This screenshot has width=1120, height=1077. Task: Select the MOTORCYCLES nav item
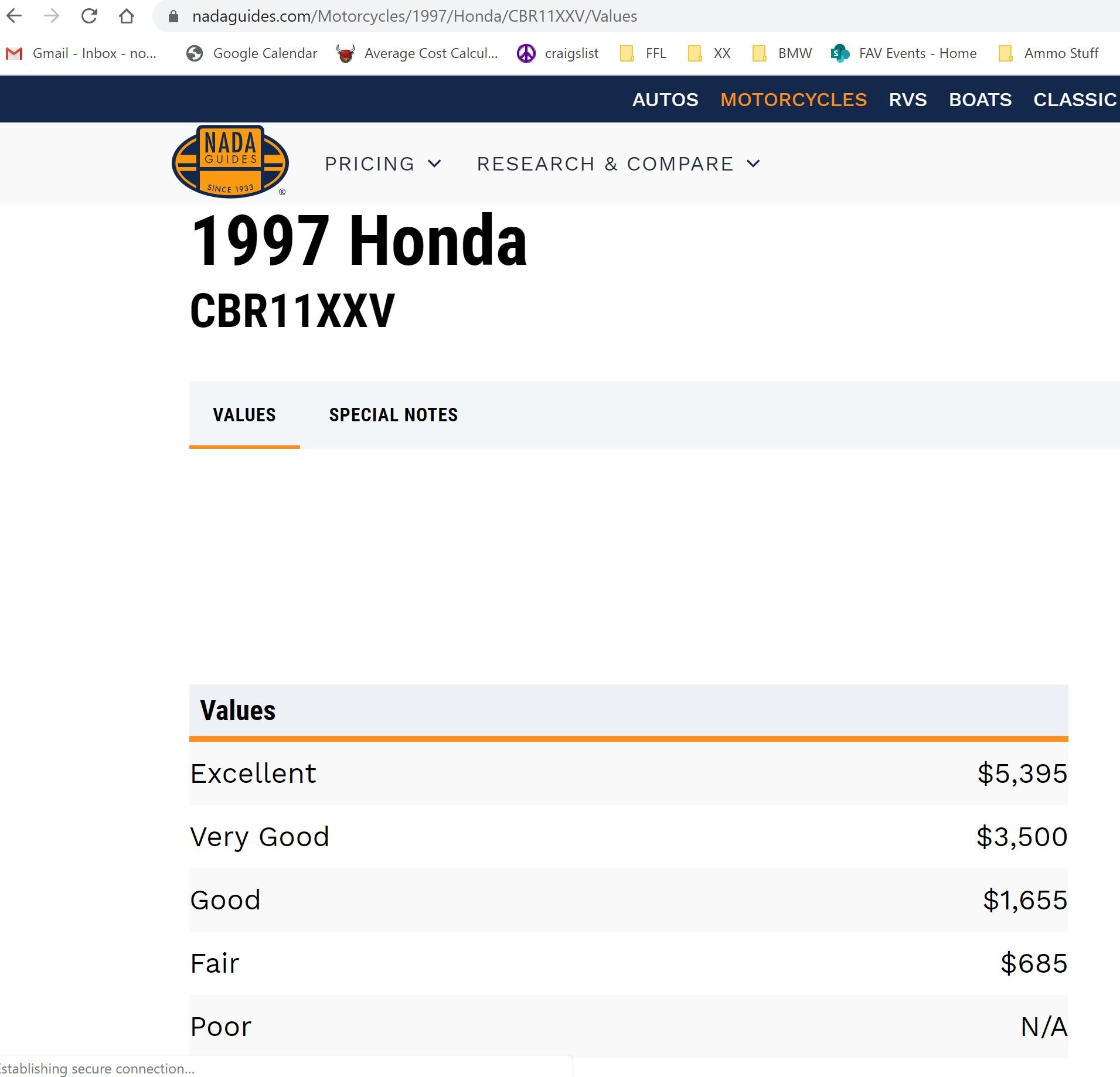pyautogui.click(x=794, y=100)
